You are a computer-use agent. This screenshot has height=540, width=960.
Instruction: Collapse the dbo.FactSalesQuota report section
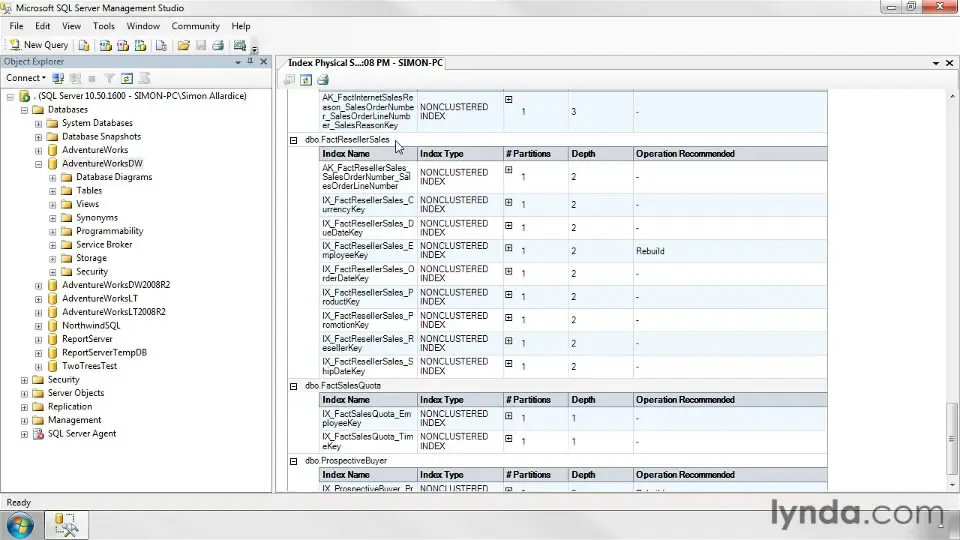pos(294,386)
